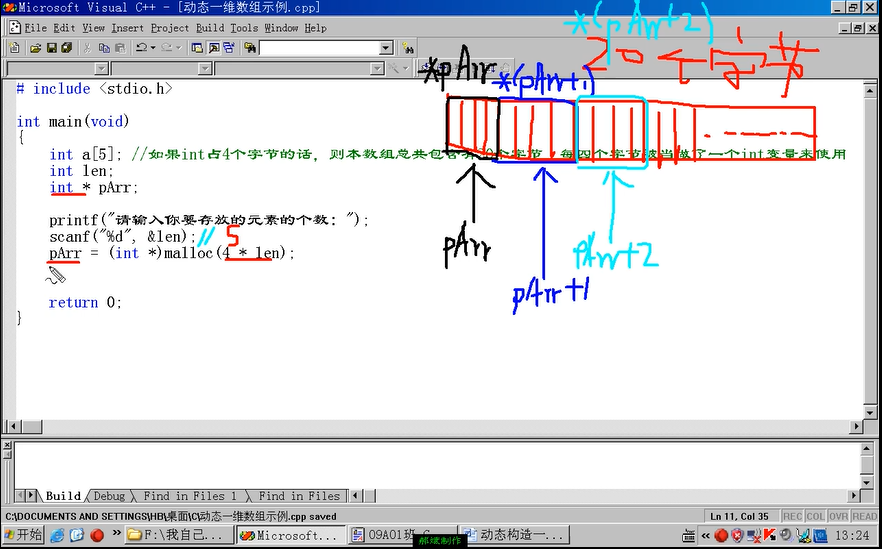The height and width of the screenshot is (549, 882).
Task: Expand hidden tray icons chevron
Action: pyautogui.click(x=705, y=536)
